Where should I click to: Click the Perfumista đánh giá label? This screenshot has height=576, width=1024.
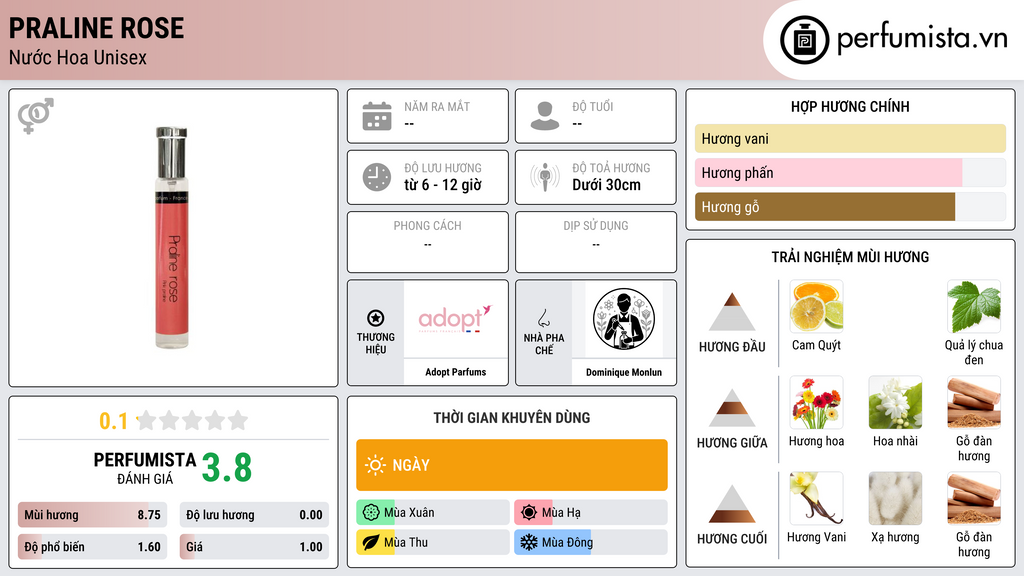point(145,468)
